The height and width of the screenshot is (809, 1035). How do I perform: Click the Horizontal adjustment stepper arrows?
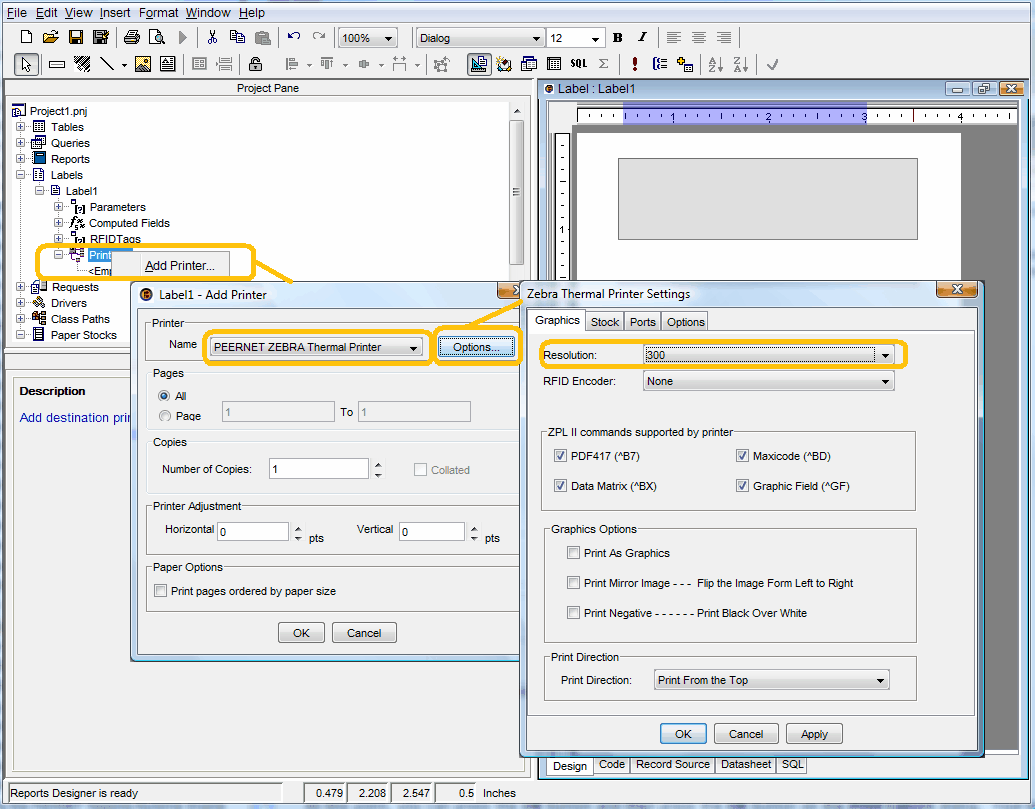(x=298, y=533)
